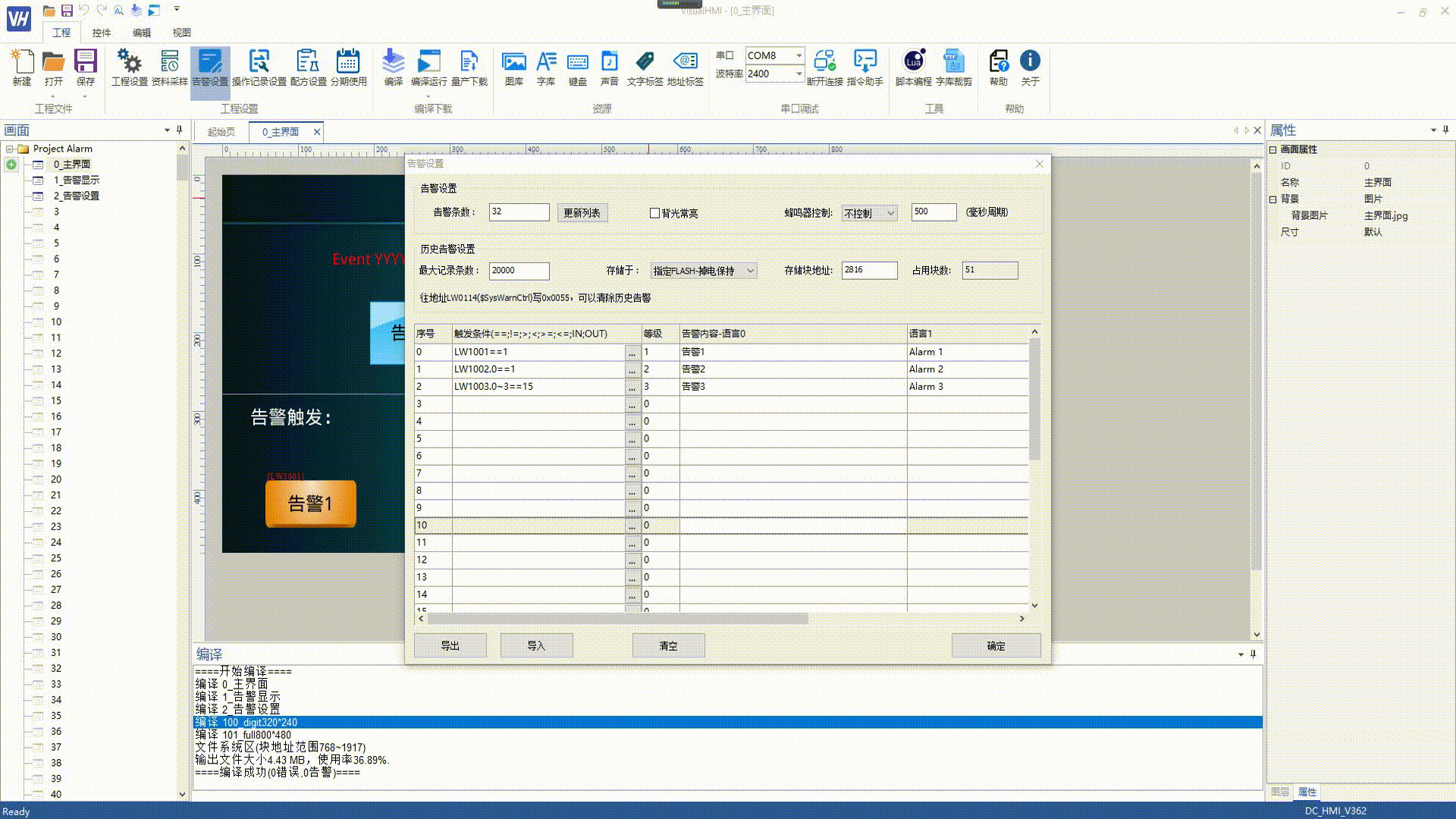Collapse the Project Alarm tree node
The height and width of the screenshot is (819, 1456).
[x=9, y=149]
